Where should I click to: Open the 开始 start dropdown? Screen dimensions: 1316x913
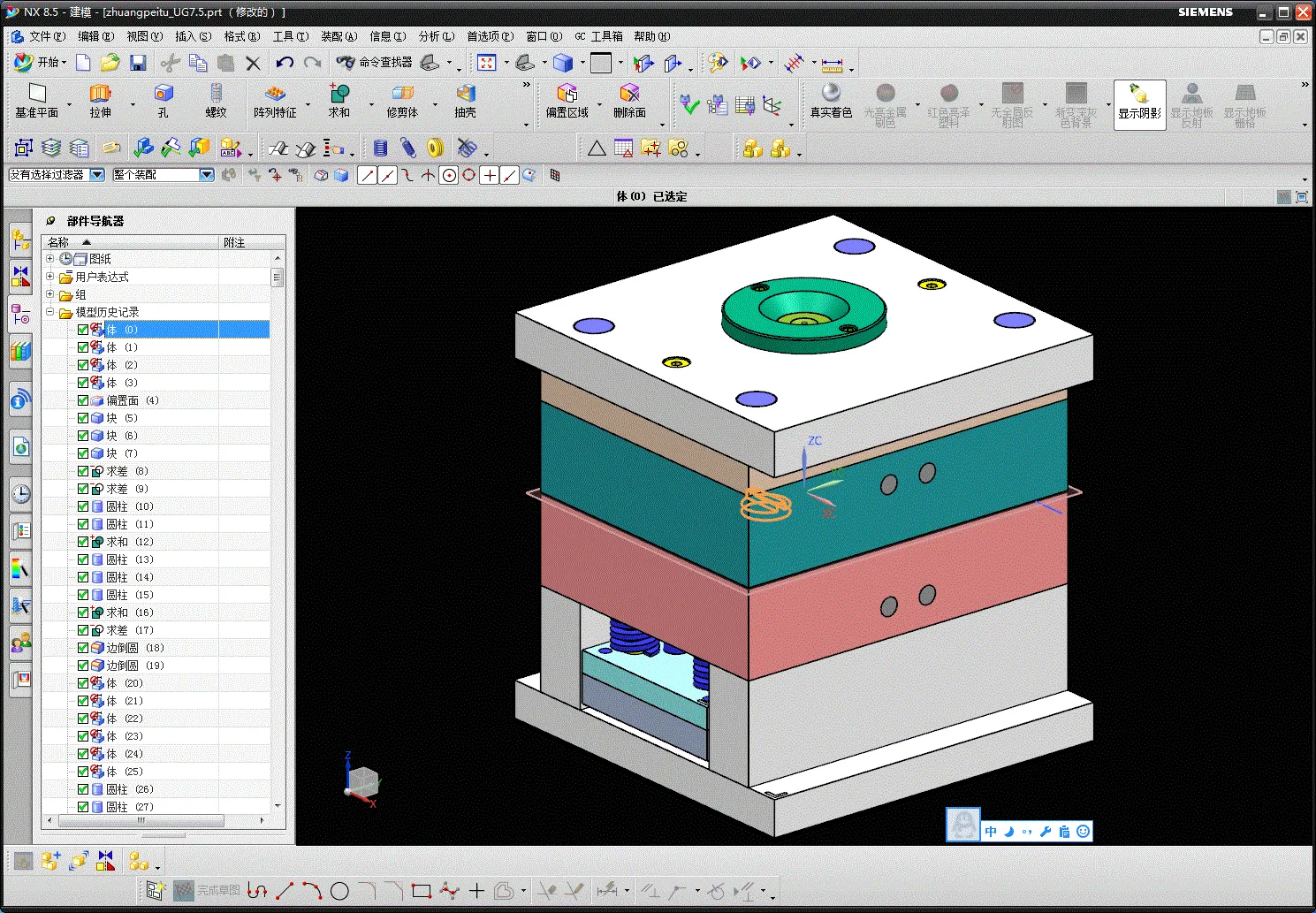41,63
